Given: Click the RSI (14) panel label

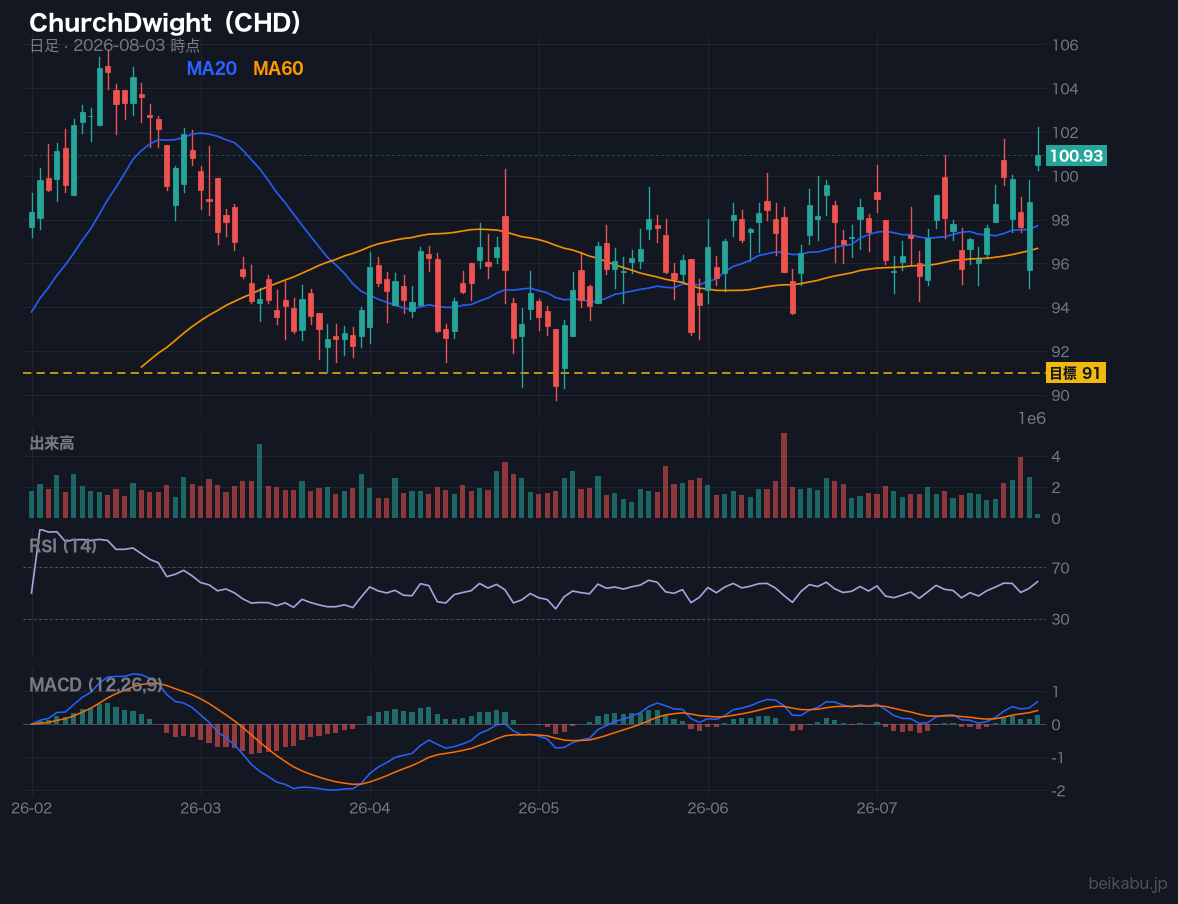Looking at the screenshot, I should [63, 546].
